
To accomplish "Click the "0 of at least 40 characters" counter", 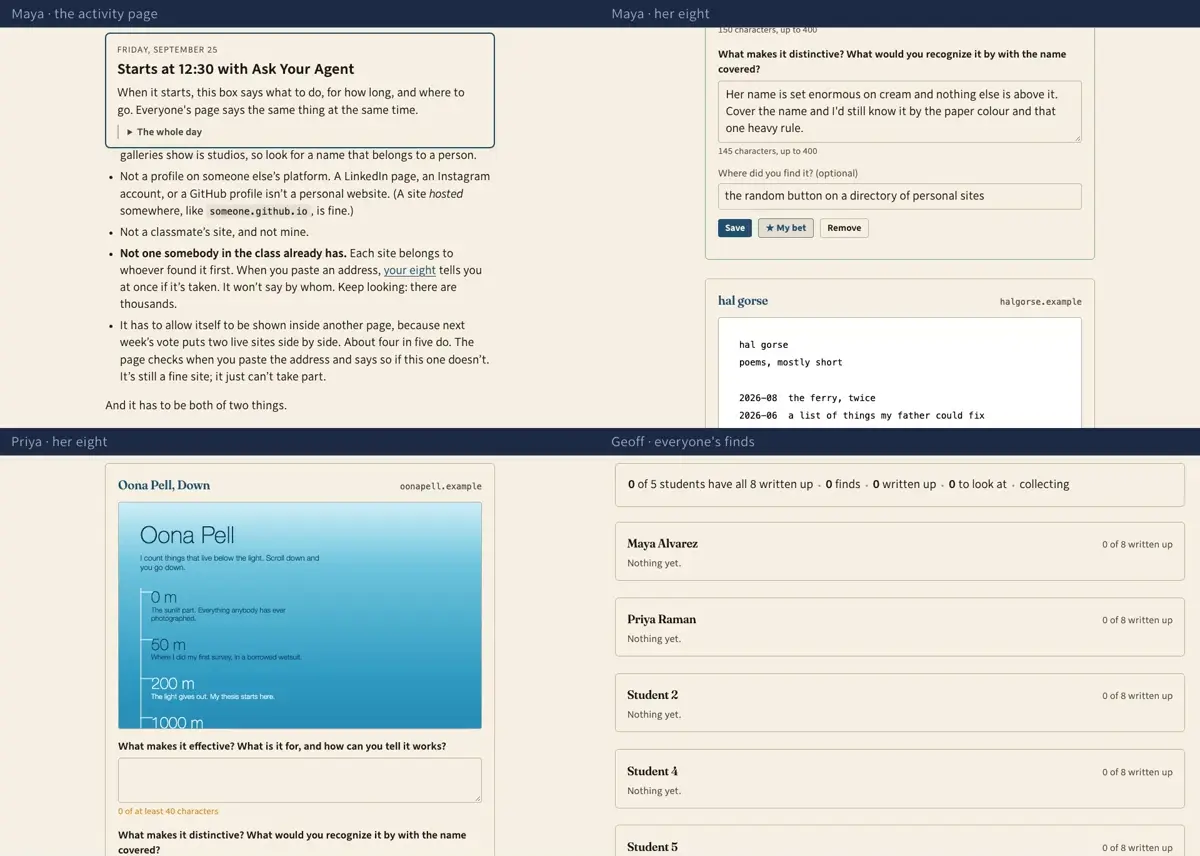I will (x=168, y=811).
